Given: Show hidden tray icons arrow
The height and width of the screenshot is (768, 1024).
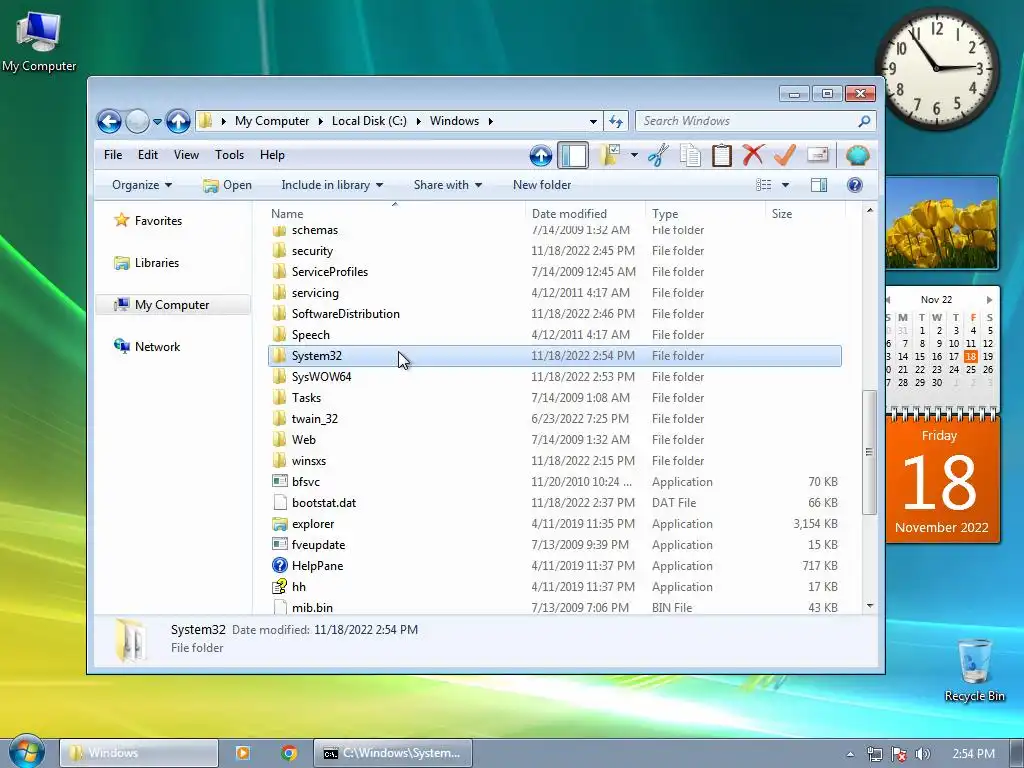Looking at the screenshot, I should coord(850,754).
